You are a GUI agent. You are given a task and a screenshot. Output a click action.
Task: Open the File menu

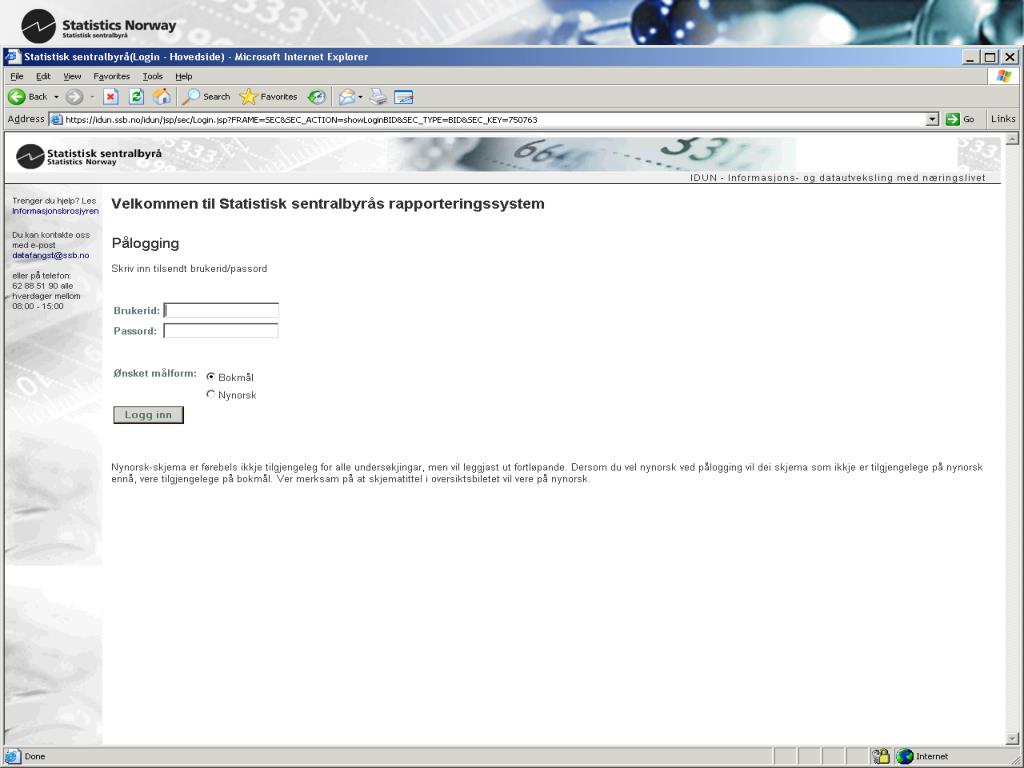[17, 76]
